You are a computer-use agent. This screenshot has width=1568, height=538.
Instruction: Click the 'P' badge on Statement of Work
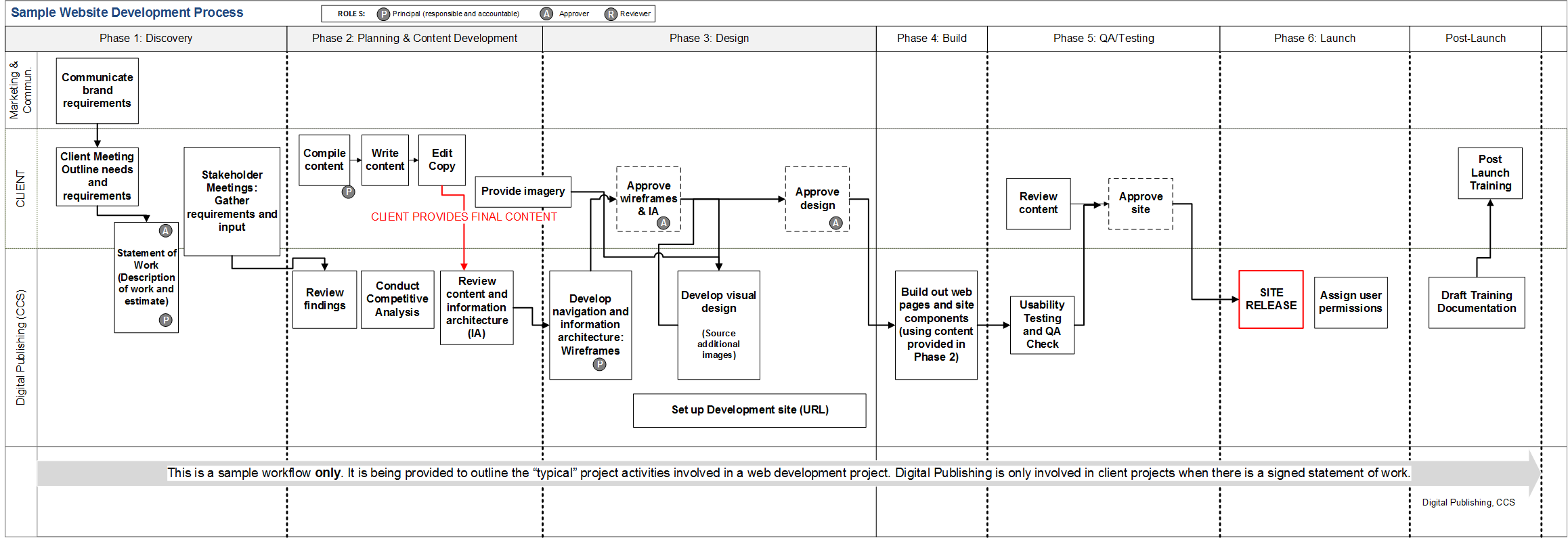click(165, 320)
